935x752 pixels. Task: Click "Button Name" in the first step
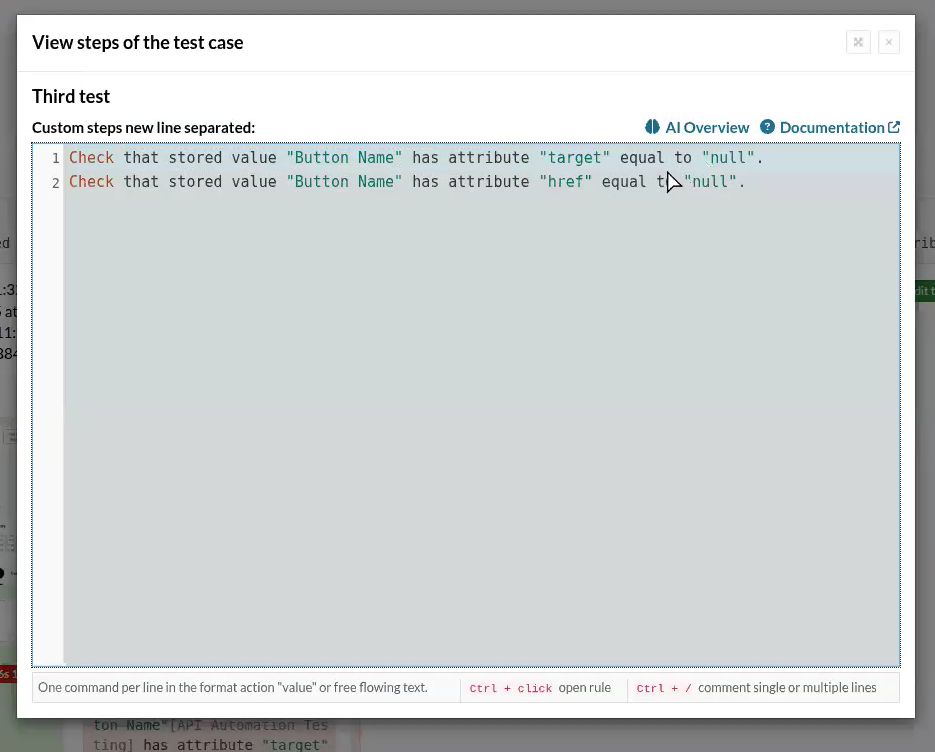[344, 158]
